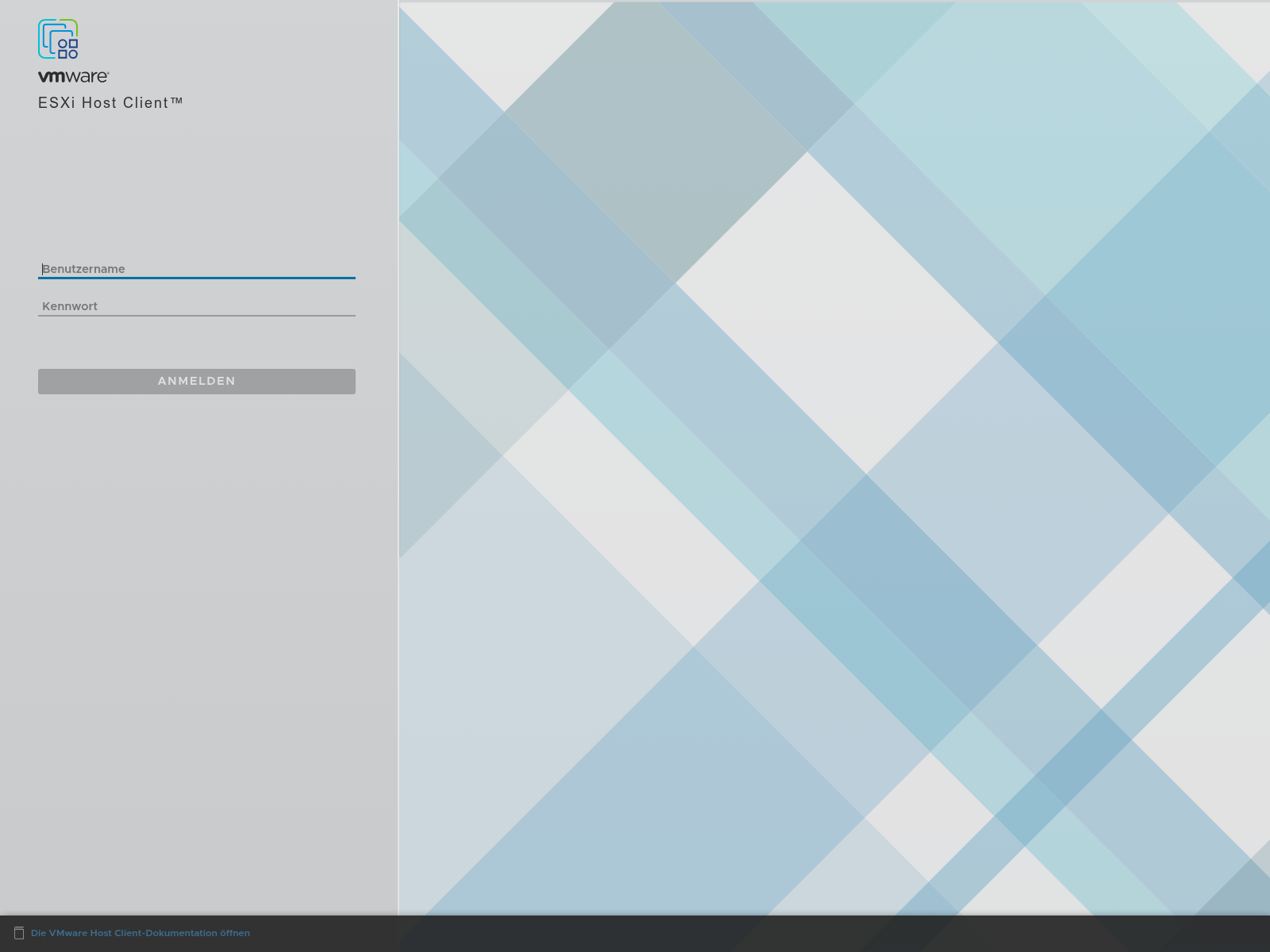Focus the Kennwort password field
The height and width of the screenshot is (952, 1270).
pyautogui.click(x=196, y=306)
